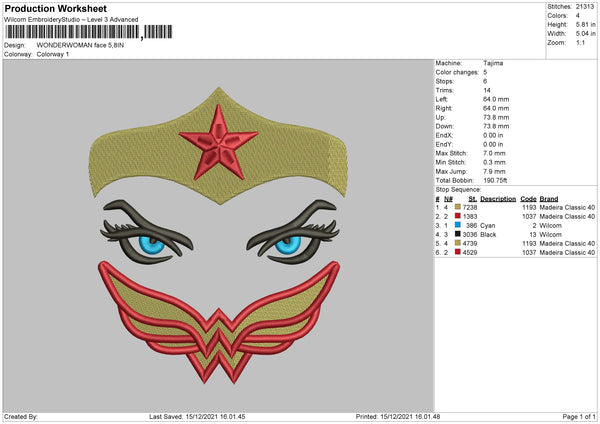Click the 'Code' column header
This screenshot has height=424, width=600.
tap(528, 199)
